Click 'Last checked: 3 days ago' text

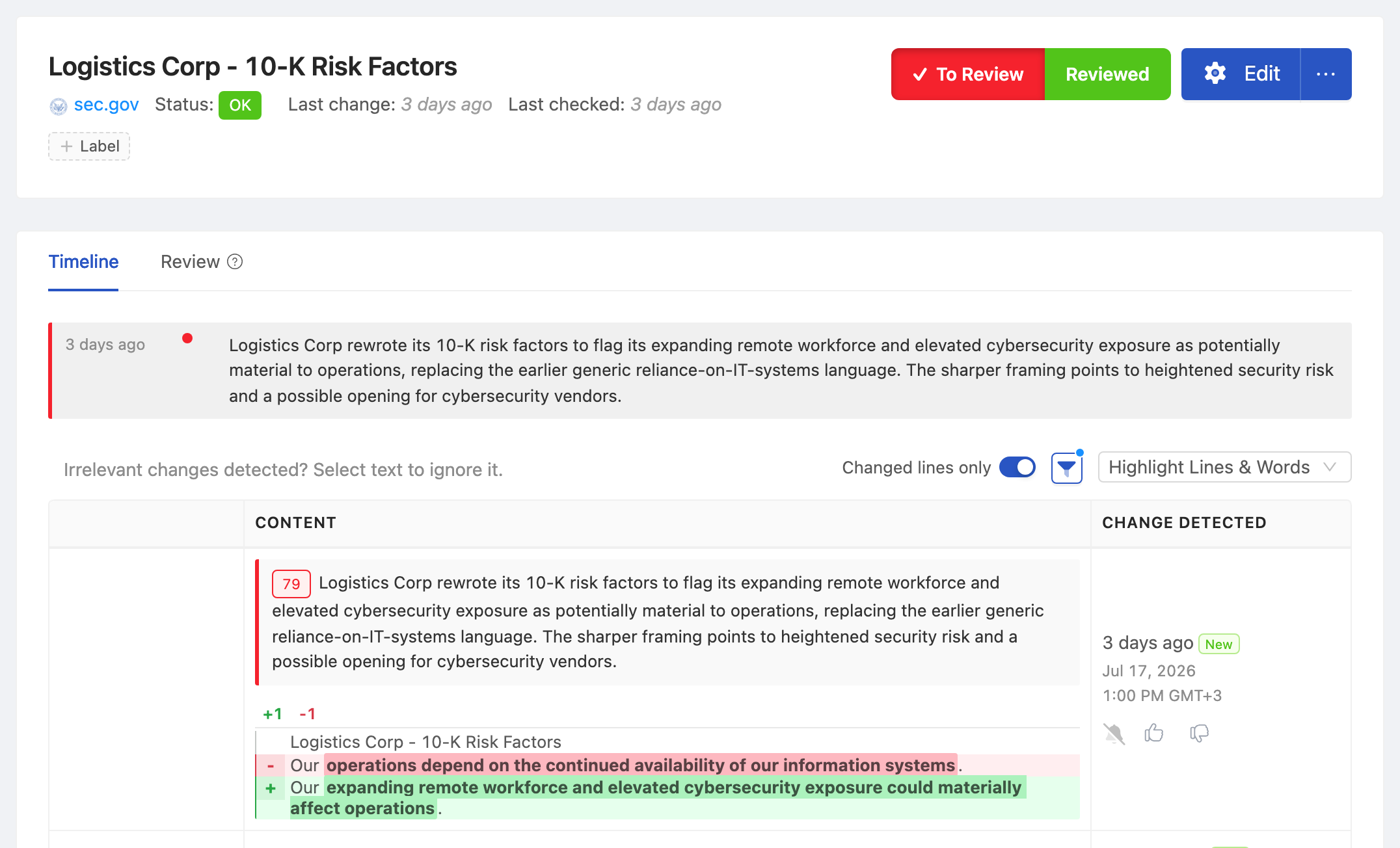click(615, 105)
